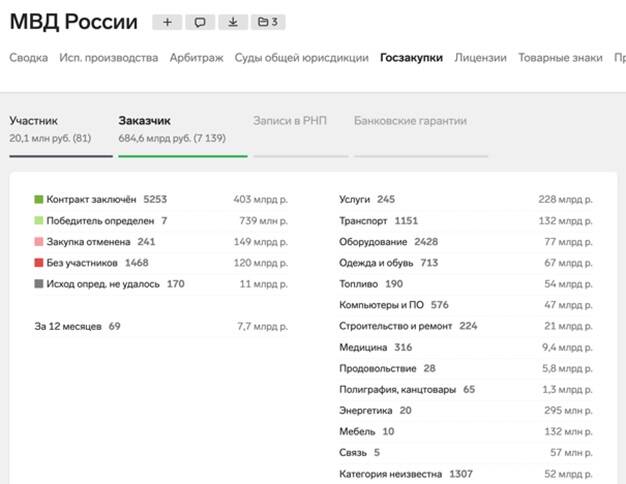Image resolution: width=626 pixels, height=484 pixels.
Task: Click the 403 млрд р. amount
Action: 261,199
